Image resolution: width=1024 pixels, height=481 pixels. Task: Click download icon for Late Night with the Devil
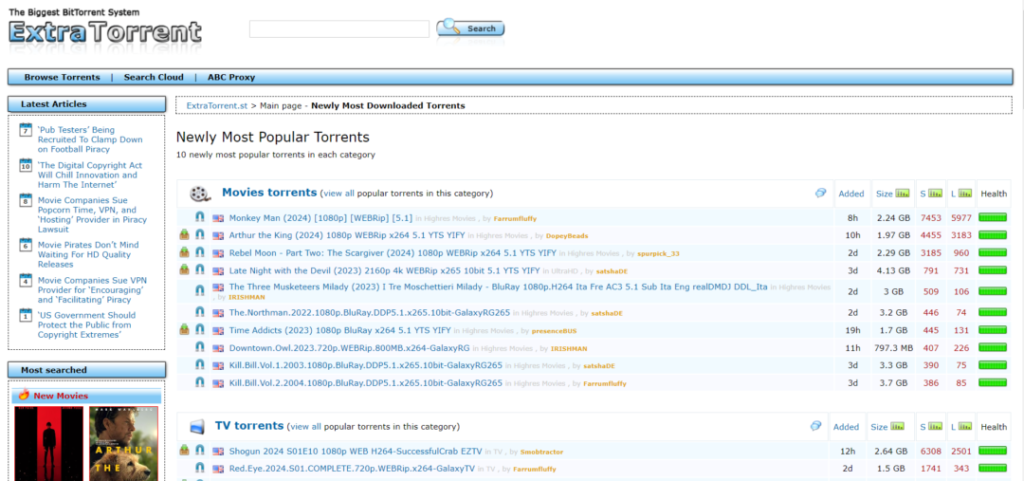[x=185, y=270]
